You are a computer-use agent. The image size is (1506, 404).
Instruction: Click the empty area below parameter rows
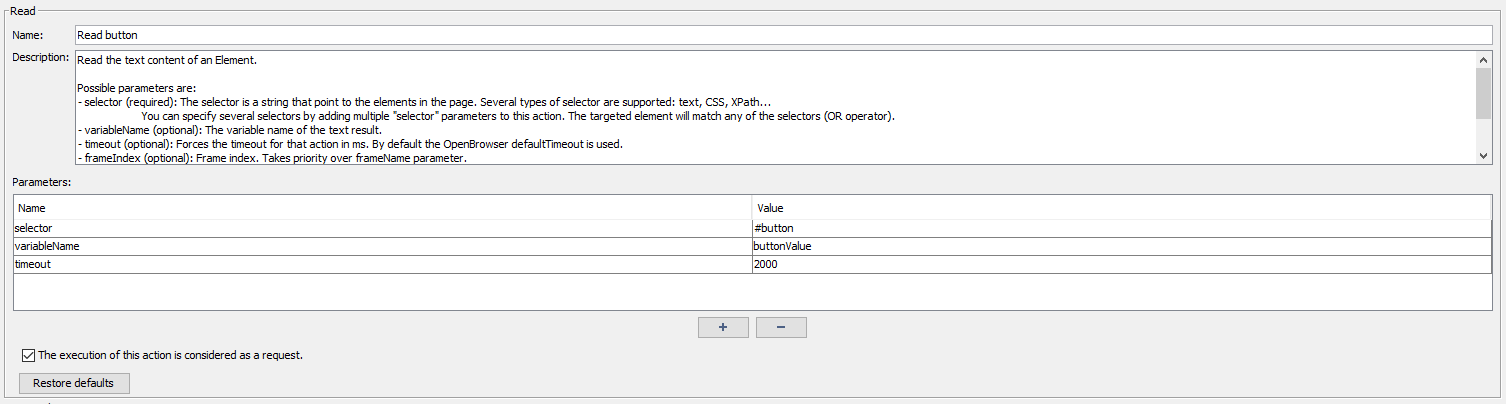click(752, 291)
